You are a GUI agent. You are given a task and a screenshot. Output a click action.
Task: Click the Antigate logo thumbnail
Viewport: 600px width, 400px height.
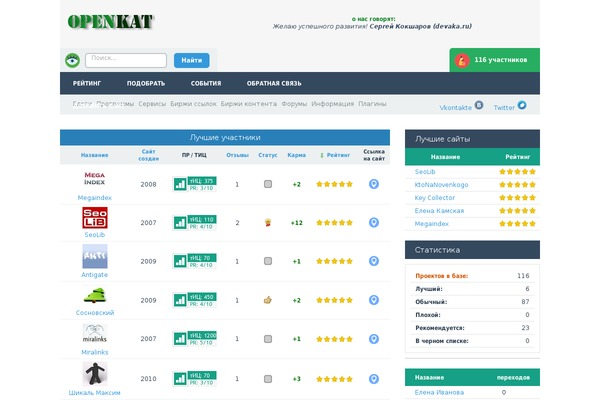pos(95,256)
